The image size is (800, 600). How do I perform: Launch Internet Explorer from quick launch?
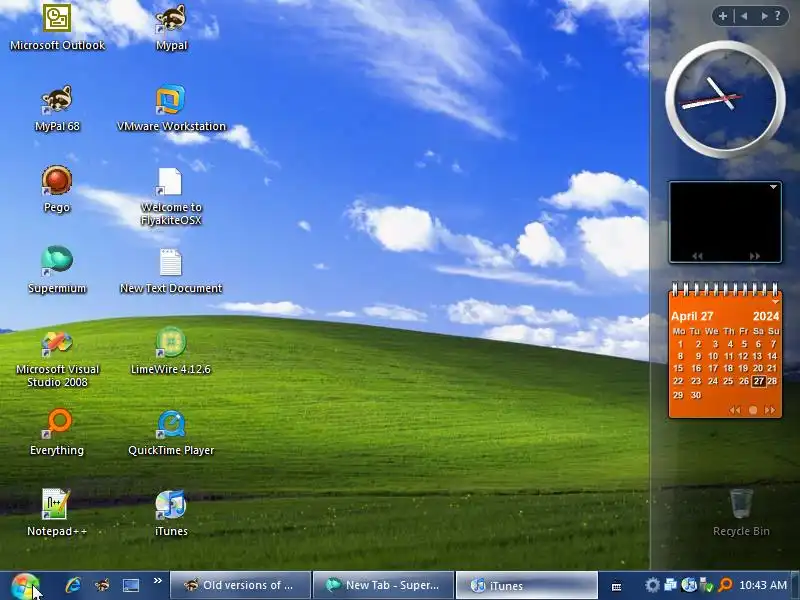(73, 585)
